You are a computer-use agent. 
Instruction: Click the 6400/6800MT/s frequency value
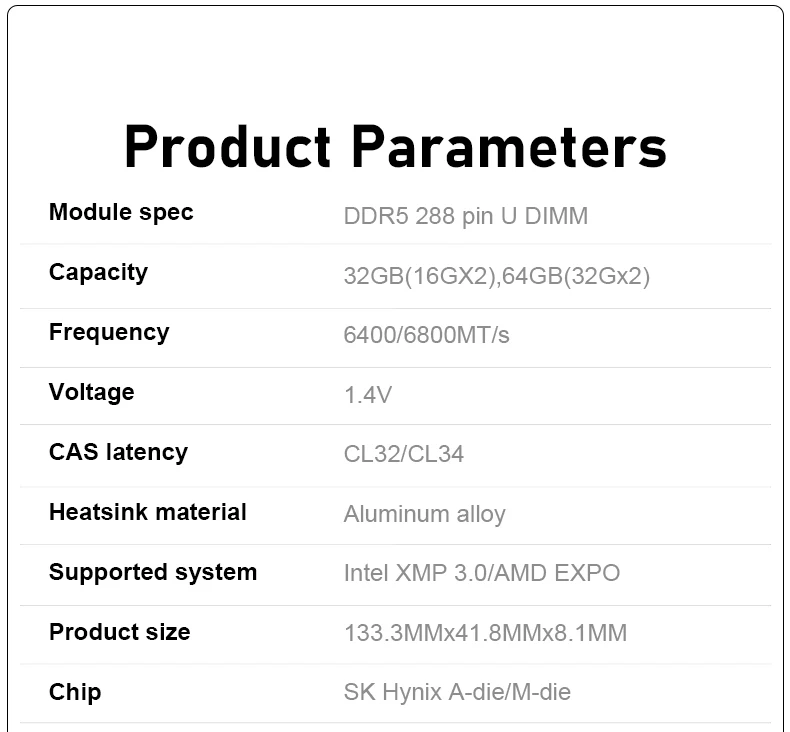coord(426,335)
